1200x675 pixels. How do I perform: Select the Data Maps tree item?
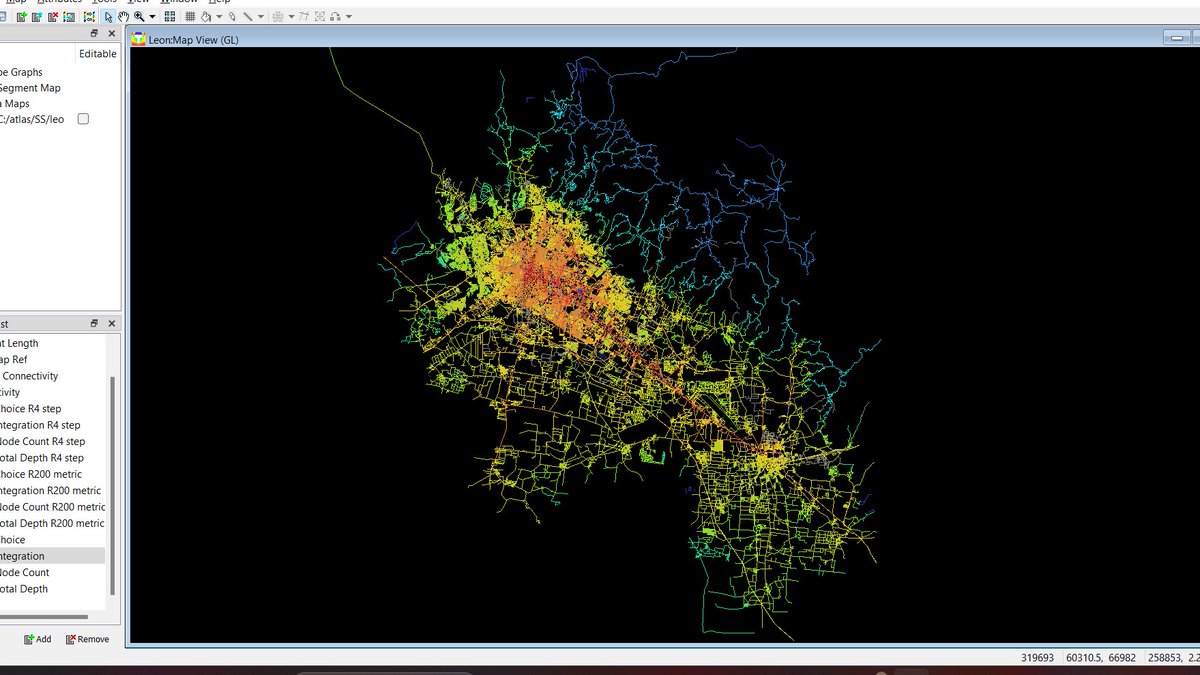click(x=15, y=103)
